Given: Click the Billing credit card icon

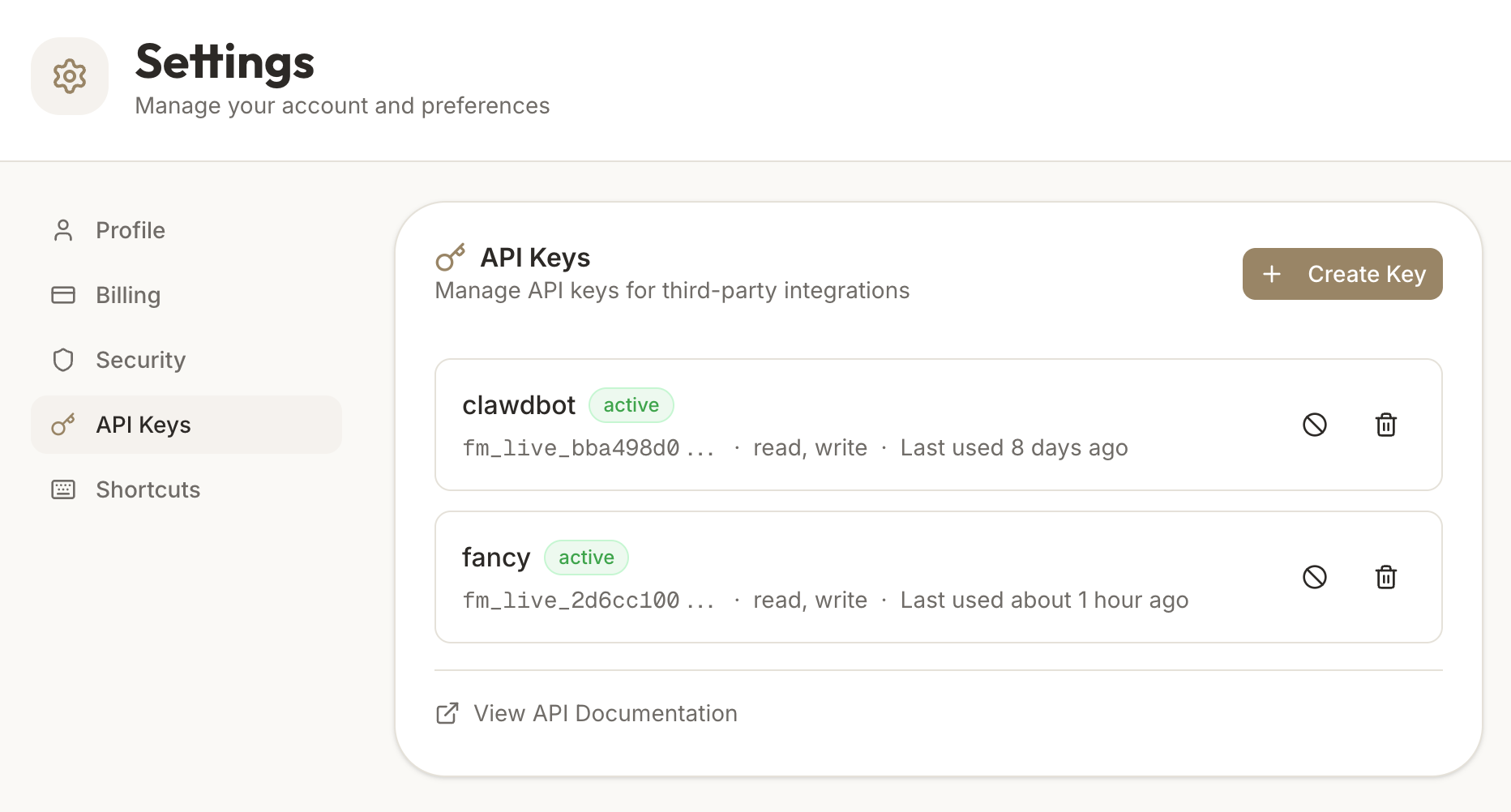Looking at the screenshot, I should pyautogui.click(x=63, y=295).
